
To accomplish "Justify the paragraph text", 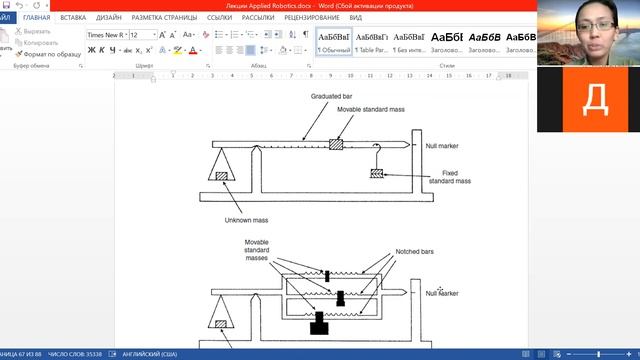I will pyautogui.click(x=250, y=50).
